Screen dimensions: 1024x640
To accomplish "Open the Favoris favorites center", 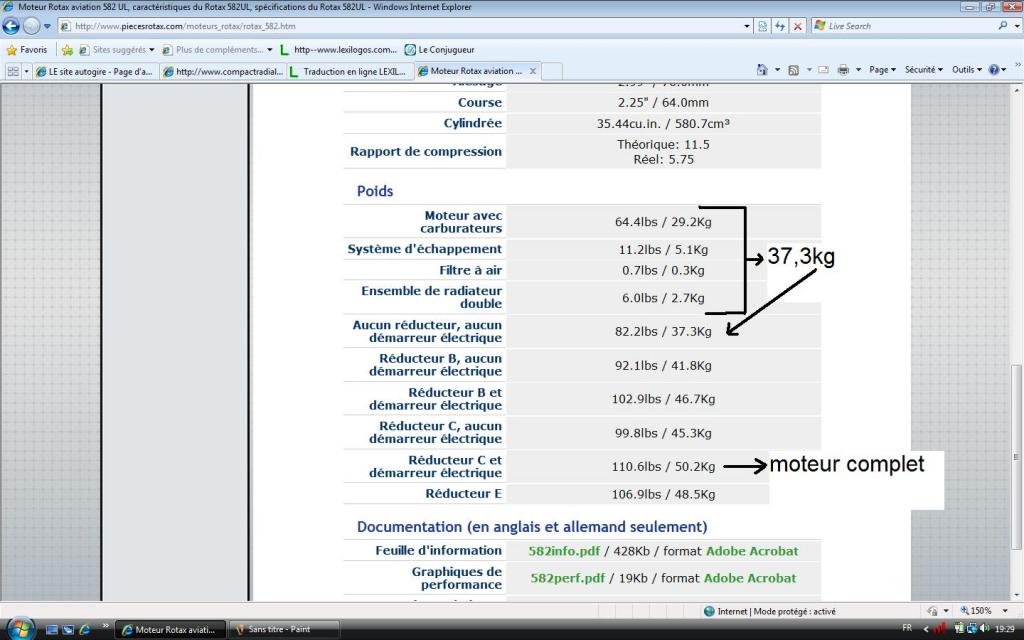I will click(27, 50).
